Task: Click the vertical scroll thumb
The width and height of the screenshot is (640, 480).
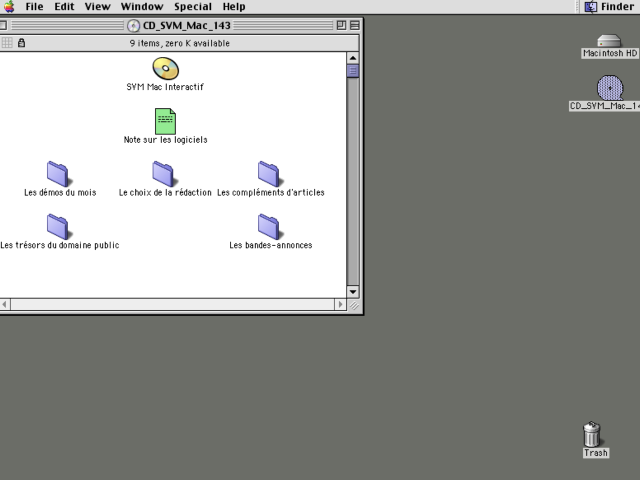Action: (353, 71)
